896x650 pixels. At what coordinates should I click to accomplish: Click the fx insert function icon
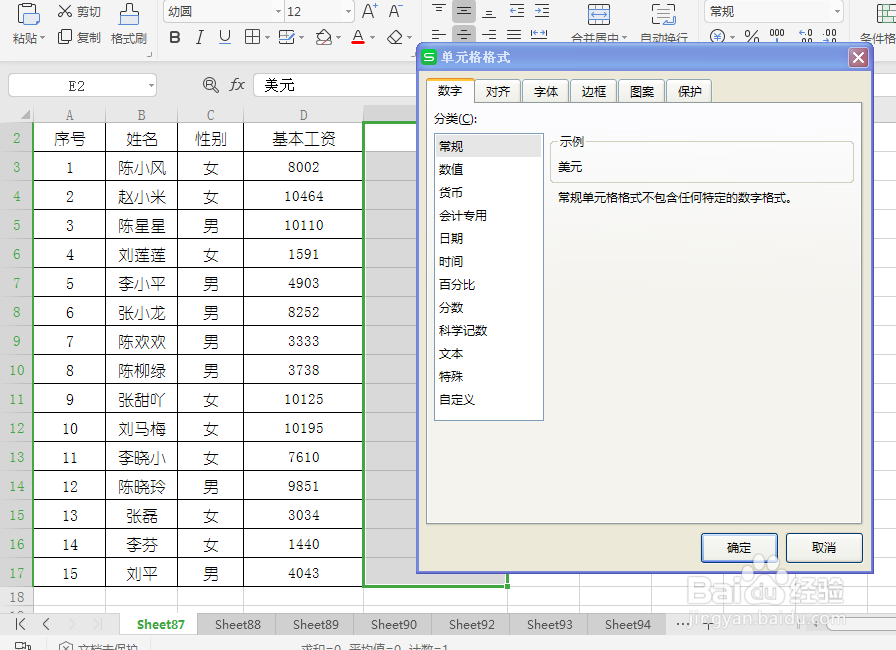(x=237, y=85)
